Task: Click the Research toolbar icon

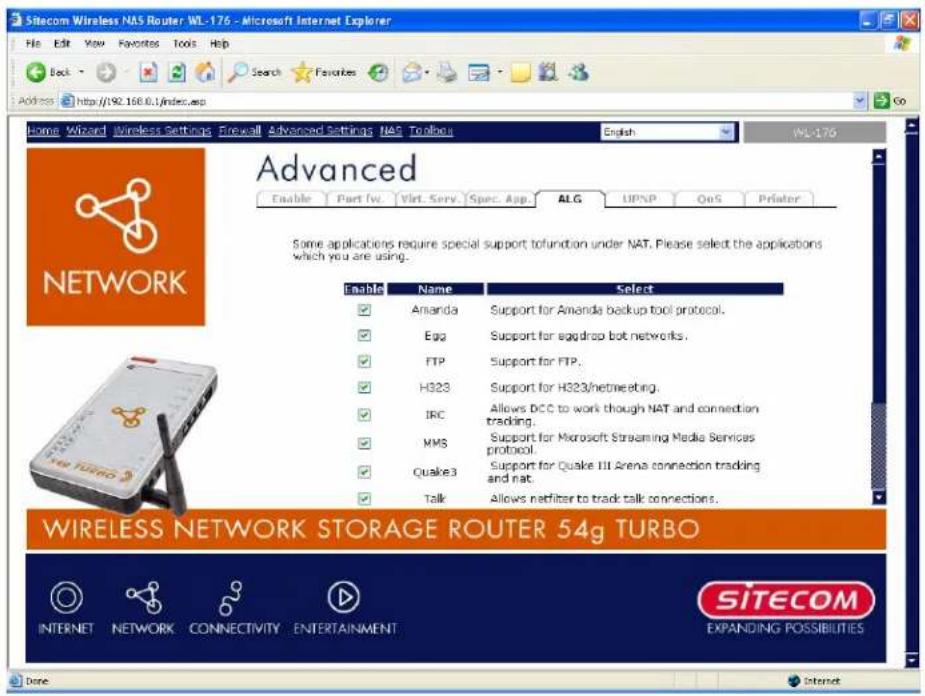Action: pos(548,72)
